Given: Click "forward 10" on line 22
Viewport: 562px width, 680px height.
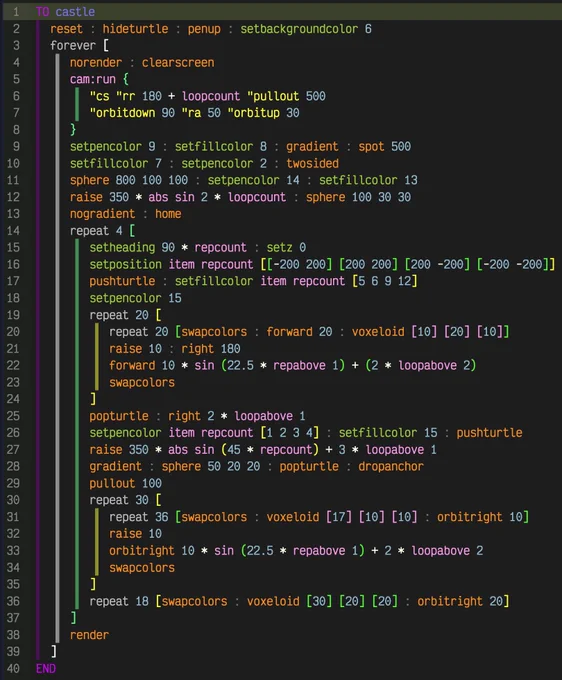Looking at the screenshot, I should click(x=142, y=366).
